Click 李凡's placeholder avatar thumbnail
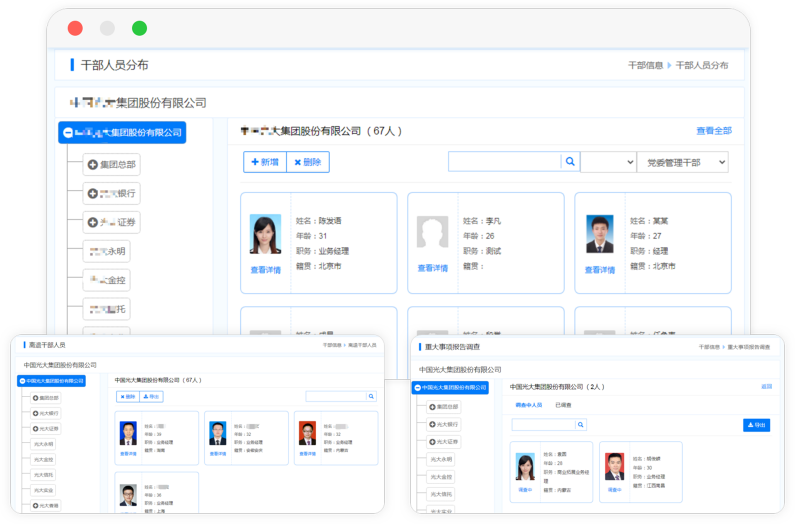The height and width of the screenshot is (524, 795). coord(432,234)
